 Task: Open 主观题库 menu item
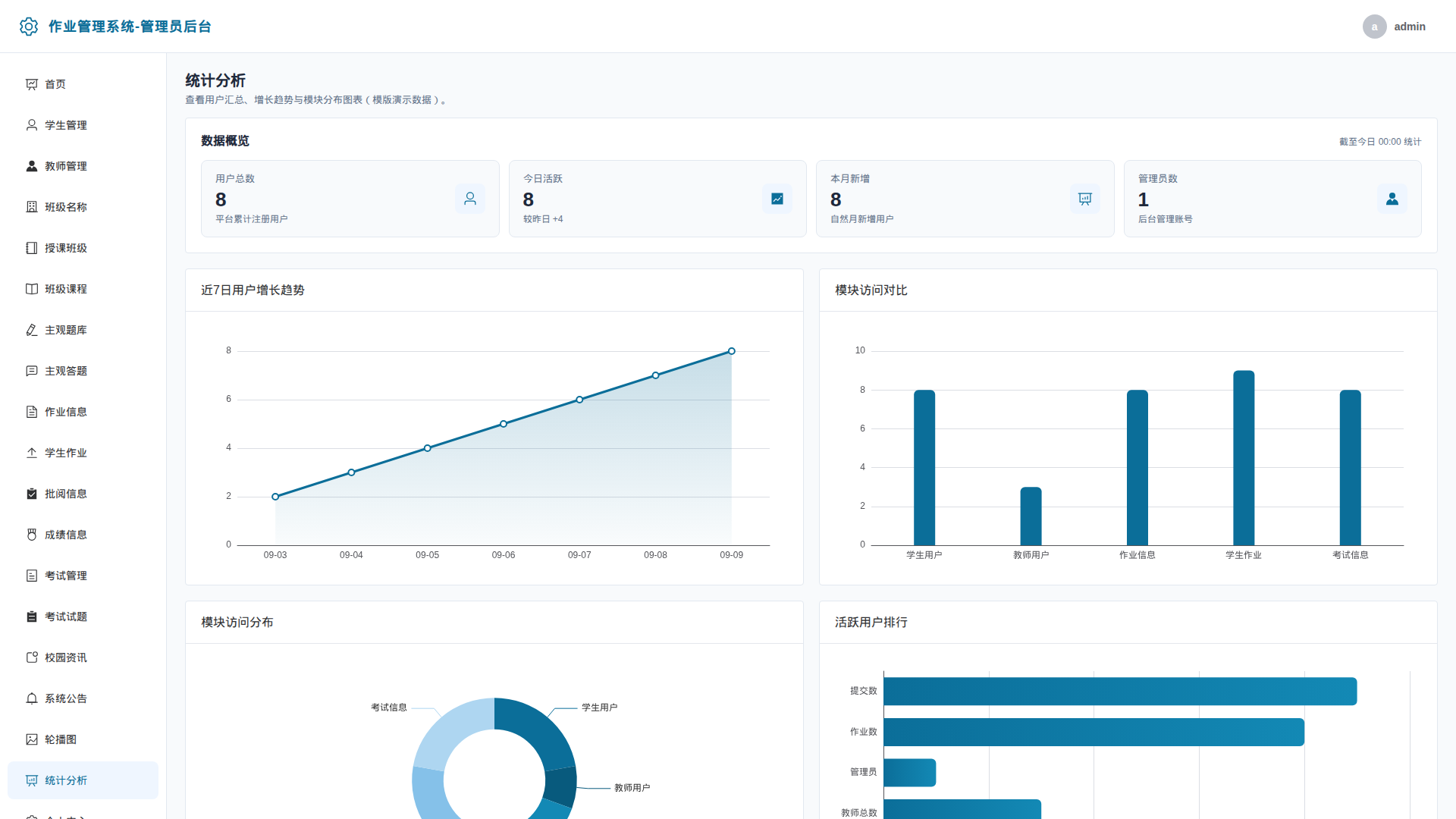(x=83, y=330)
